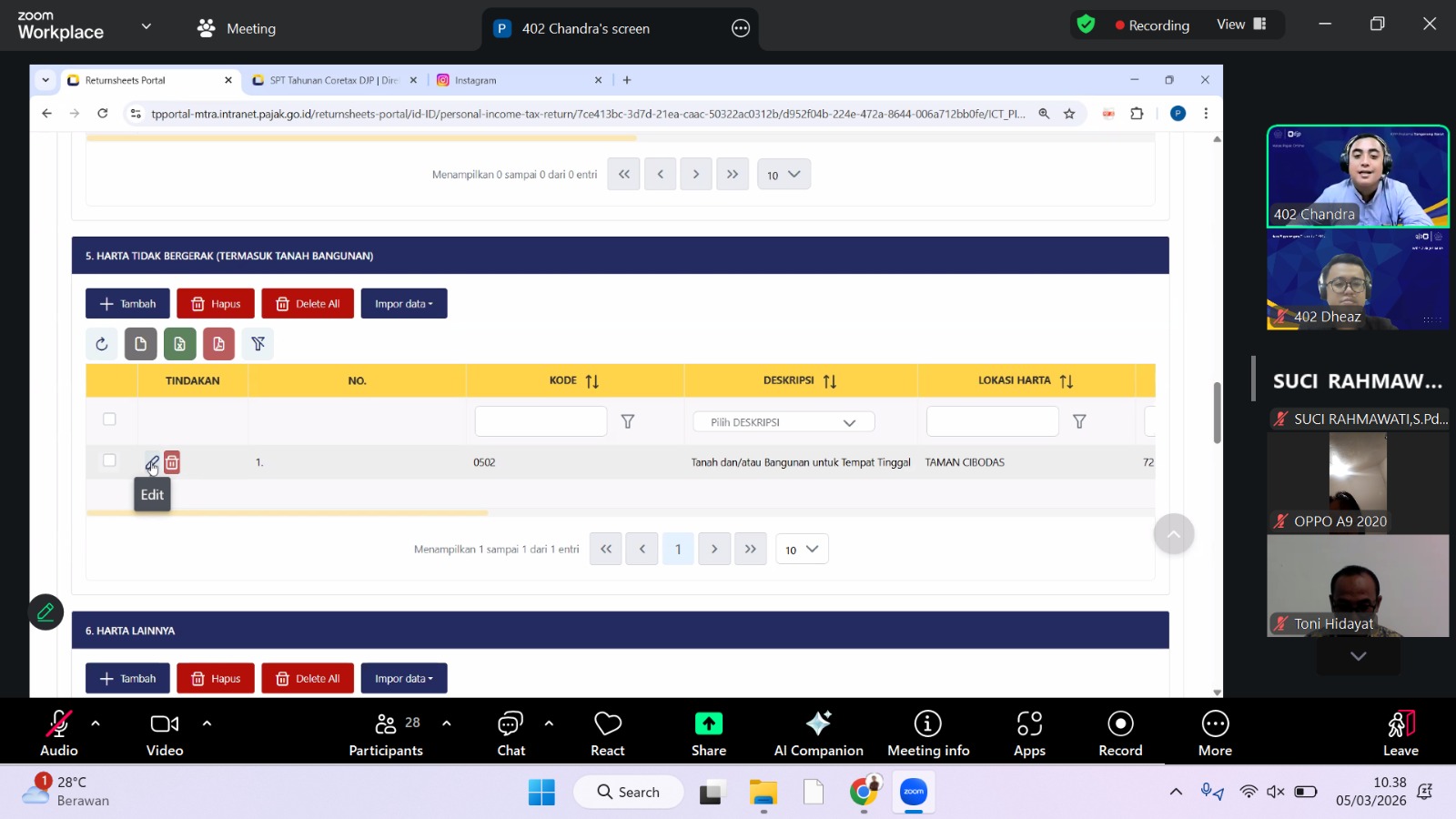Sort by the DESKRIPSI column arrows
Image resolution: width=1456 pixels, height=819 pixels.
tap(830, 381)
